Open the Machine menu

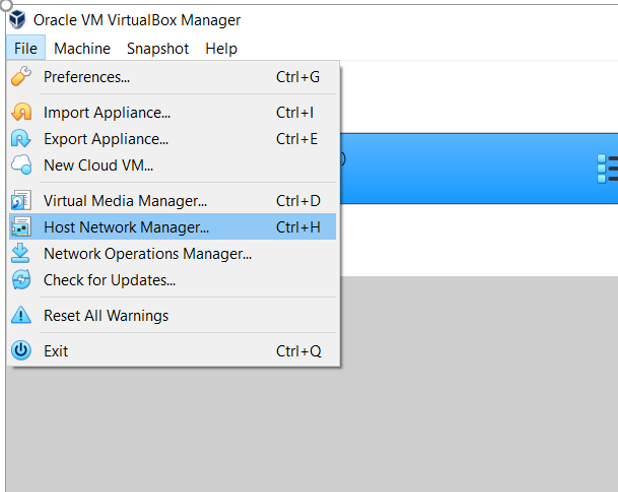(x=82, y=48)
